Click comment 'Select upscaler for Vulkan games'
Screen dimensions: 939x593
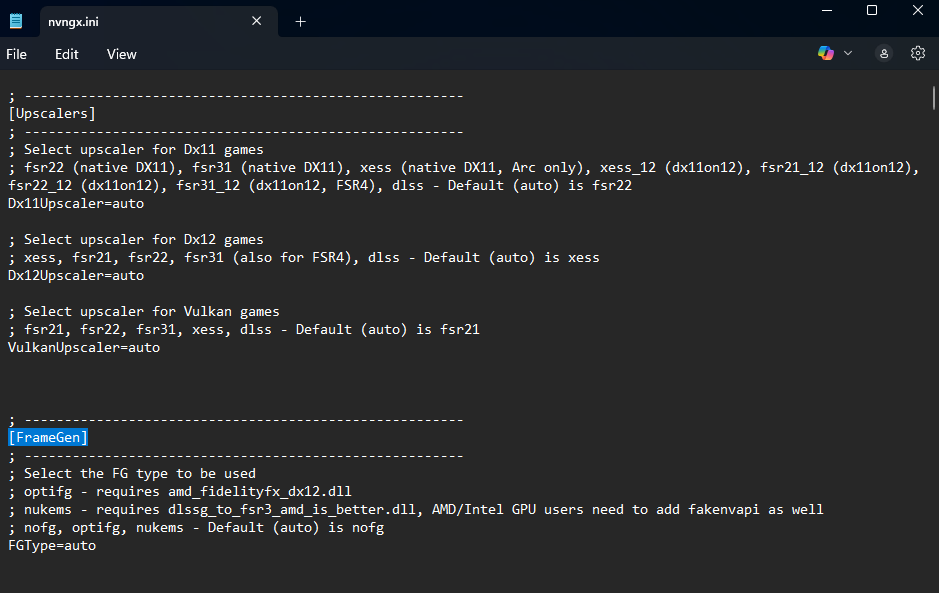144,311
